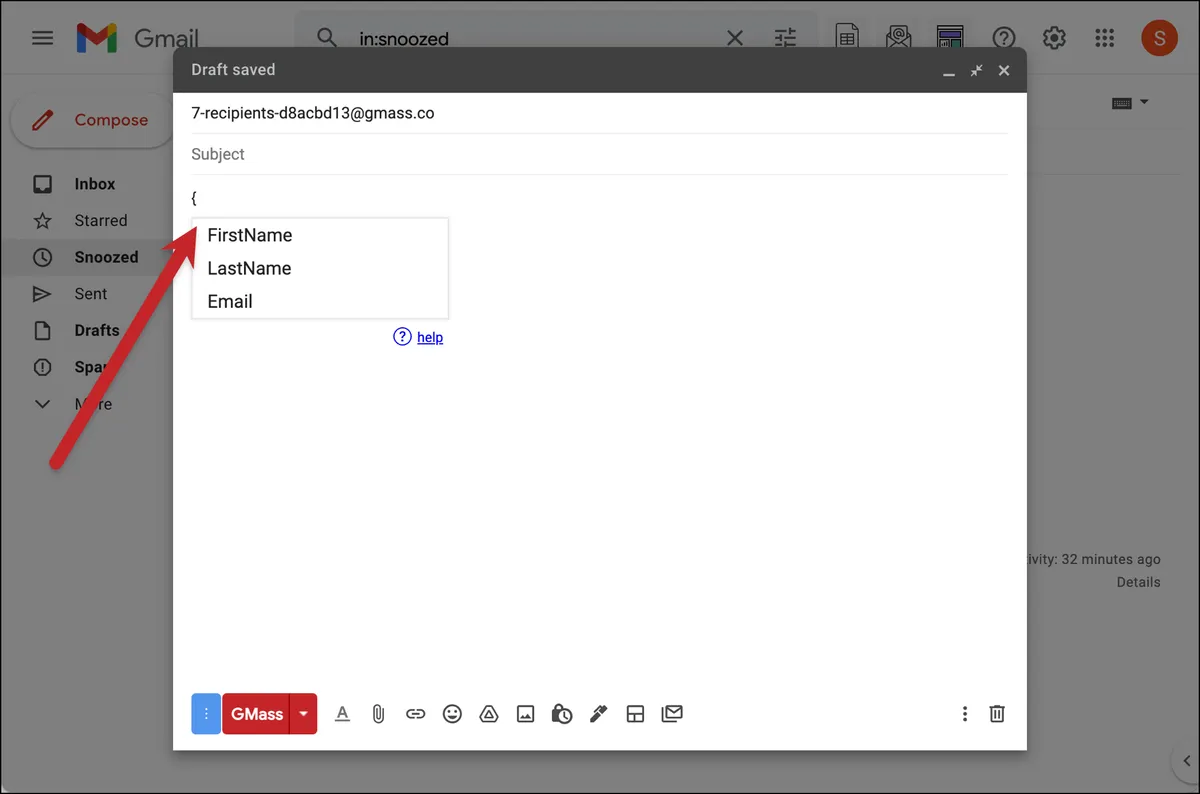Expand the More labels chevron

(42, 404)
